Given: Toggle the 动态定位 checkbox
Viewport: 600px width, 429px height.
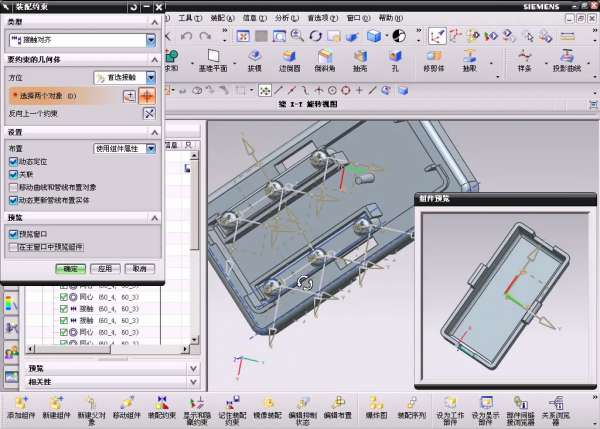Looking at the screenshot, I should point(13,161).
